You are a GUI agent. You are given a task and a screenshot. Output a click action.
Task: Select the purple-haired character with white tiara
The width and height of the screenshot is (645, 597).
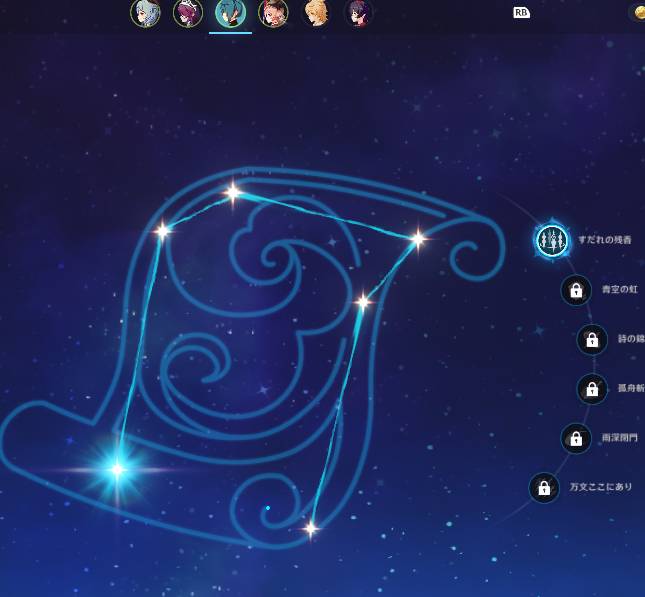click(x=188, y=13)
